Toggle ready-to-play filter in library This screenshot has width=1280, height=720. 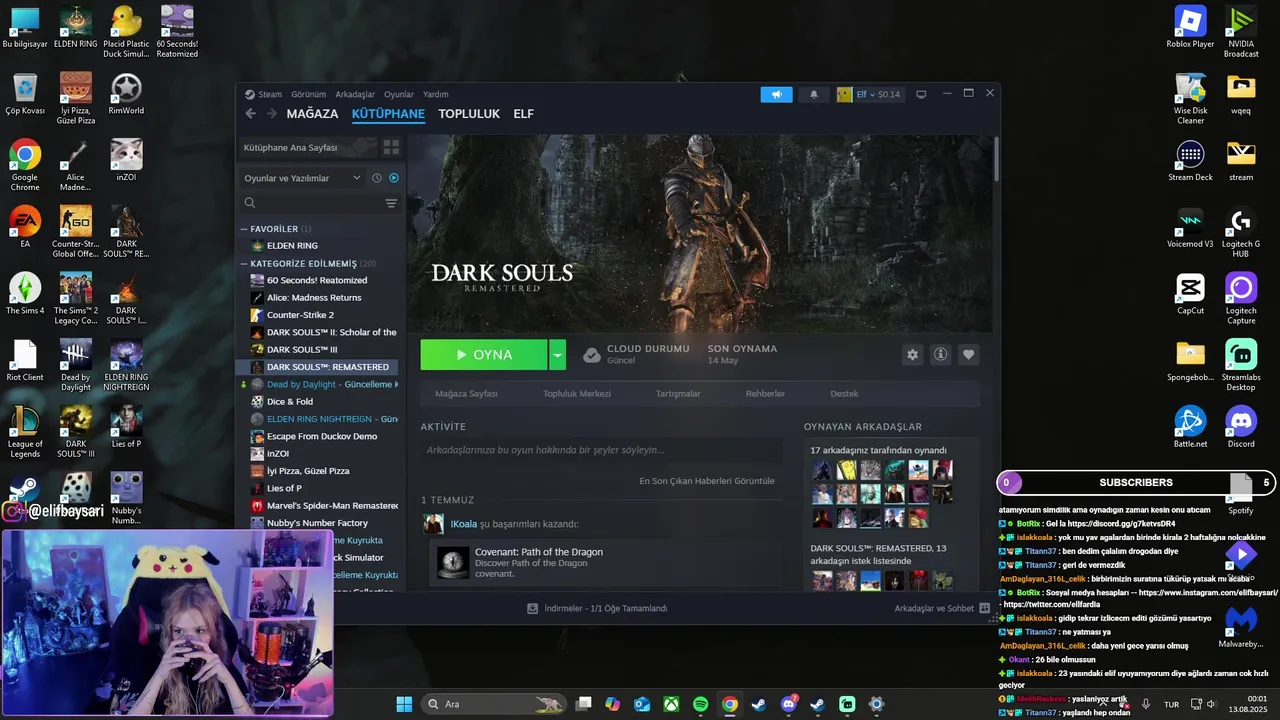(394, 178)
